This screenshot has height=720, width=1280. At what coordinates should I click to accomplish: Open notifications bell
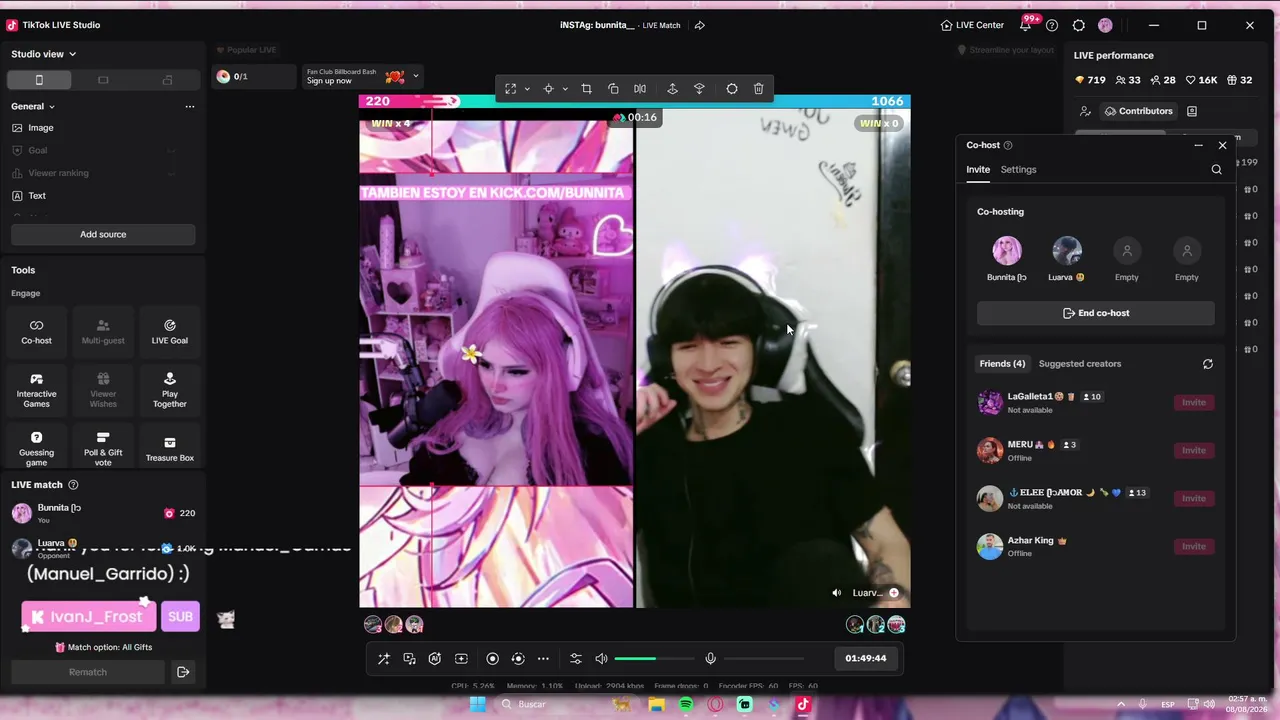tap(1026, 25)
